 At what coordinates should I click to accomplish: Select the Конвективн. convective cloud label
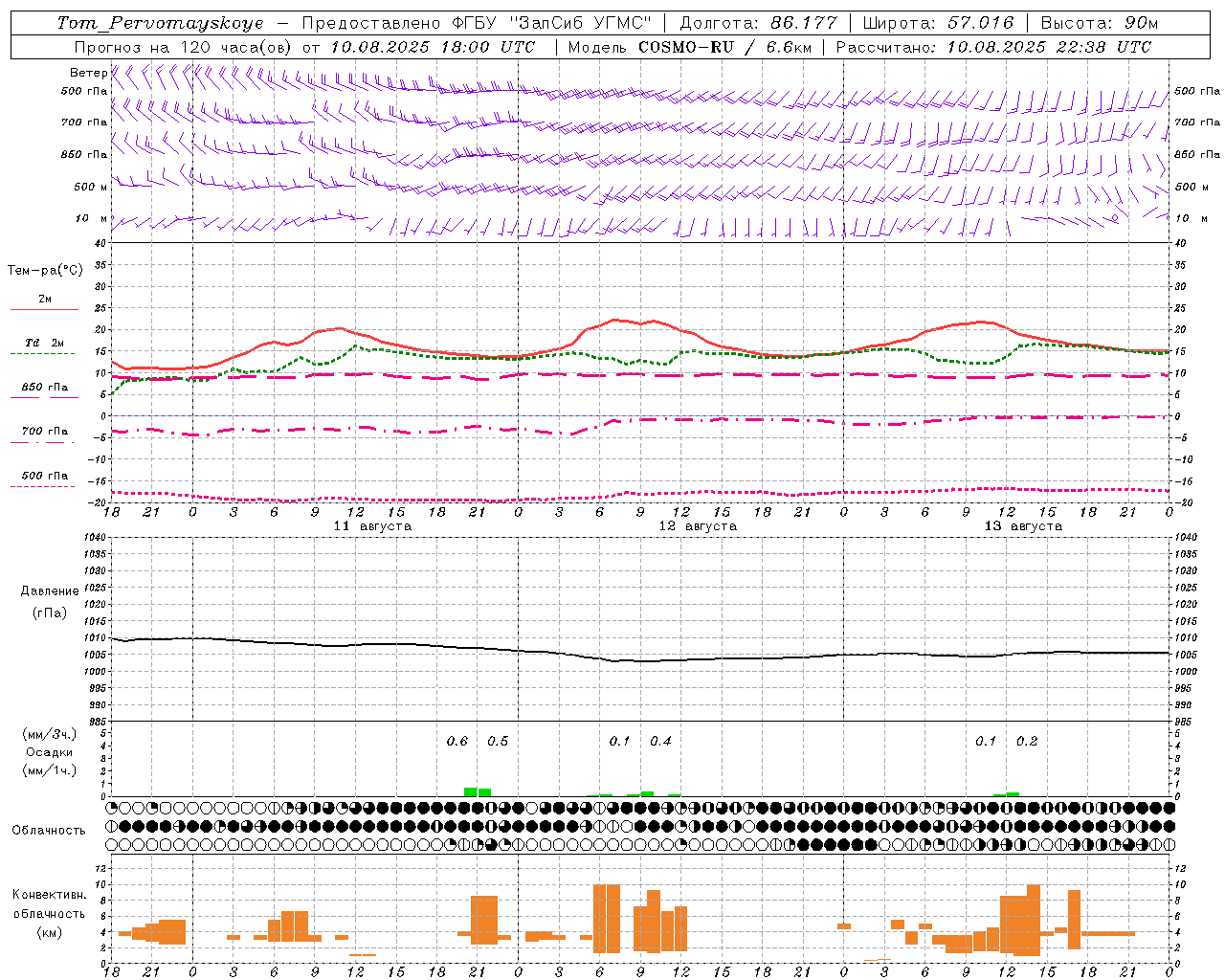click(x=50, y=895)
